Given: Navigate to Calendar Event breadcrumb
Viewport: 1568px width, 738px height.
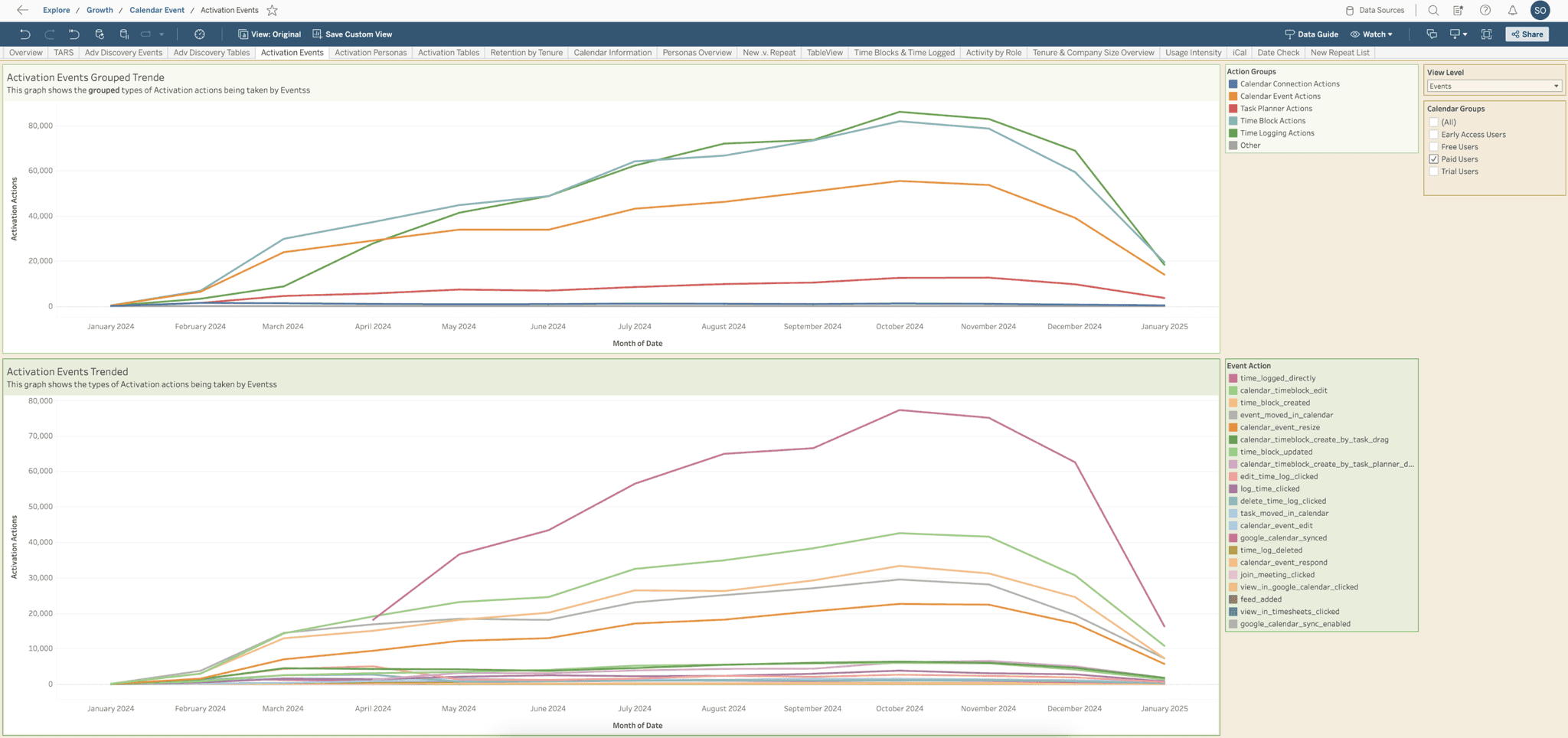Looking at the screenshot, I should point(157,10).
